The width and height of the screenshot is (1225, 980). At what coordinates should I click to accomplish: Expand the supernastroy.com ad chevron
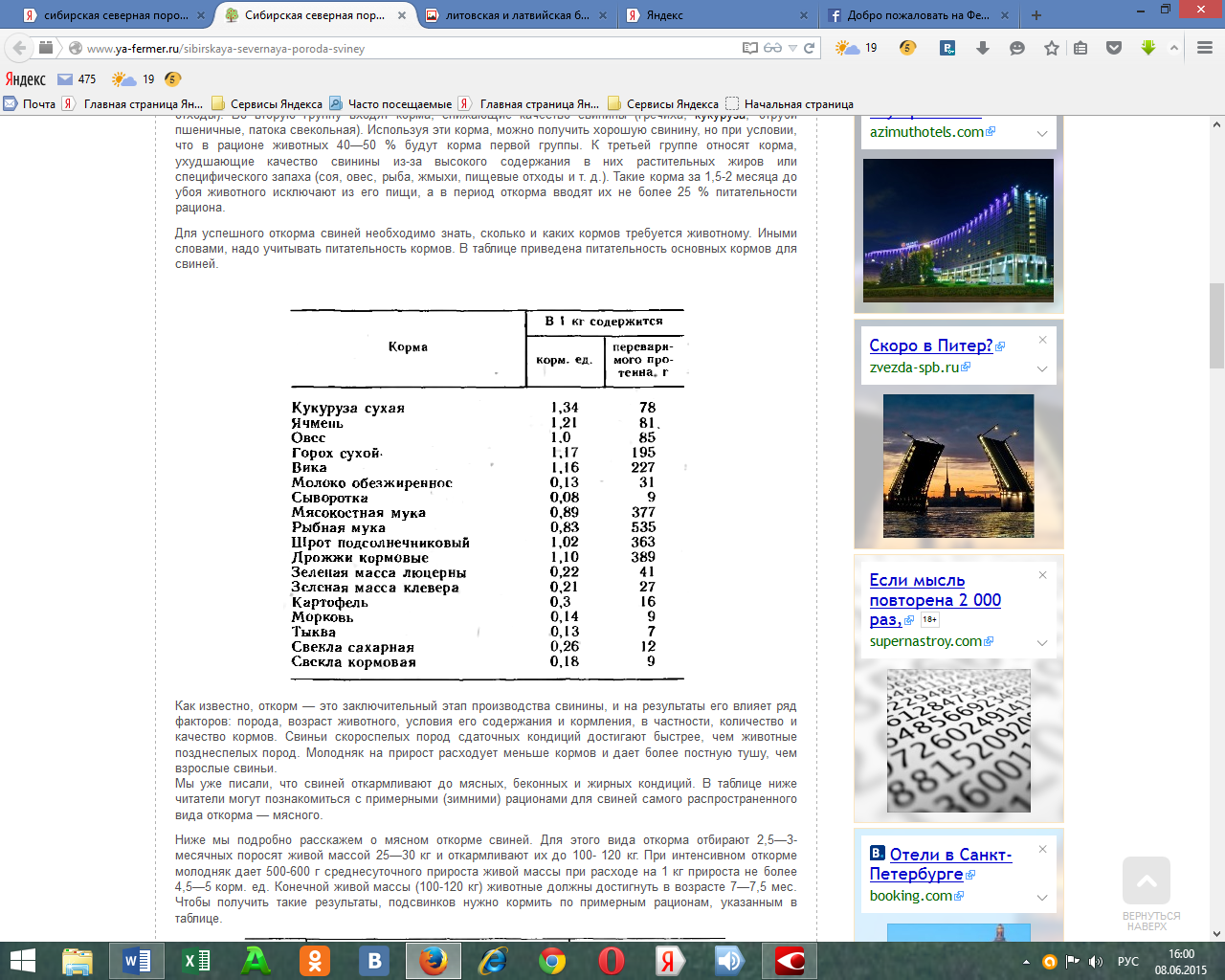(x=1042, y=642)
